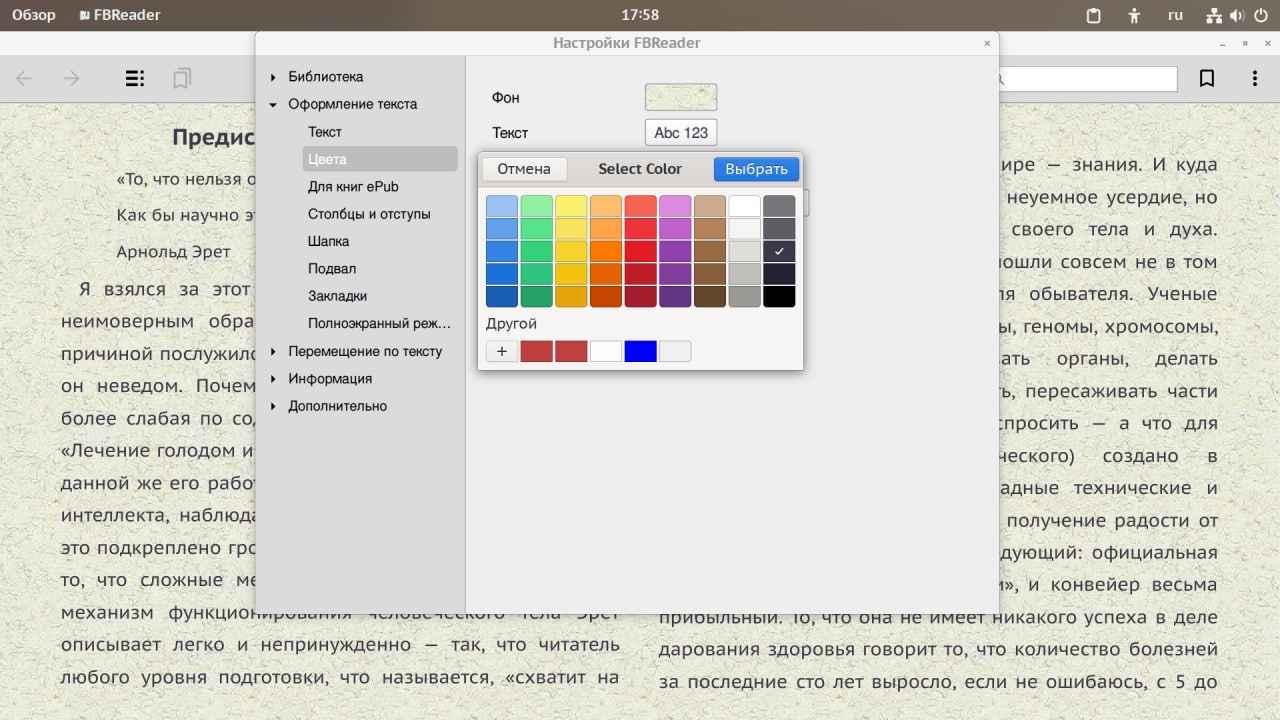Expand the Библиотека tree arrow
The height and width of the screenshot is (720, 1280).
273,77
